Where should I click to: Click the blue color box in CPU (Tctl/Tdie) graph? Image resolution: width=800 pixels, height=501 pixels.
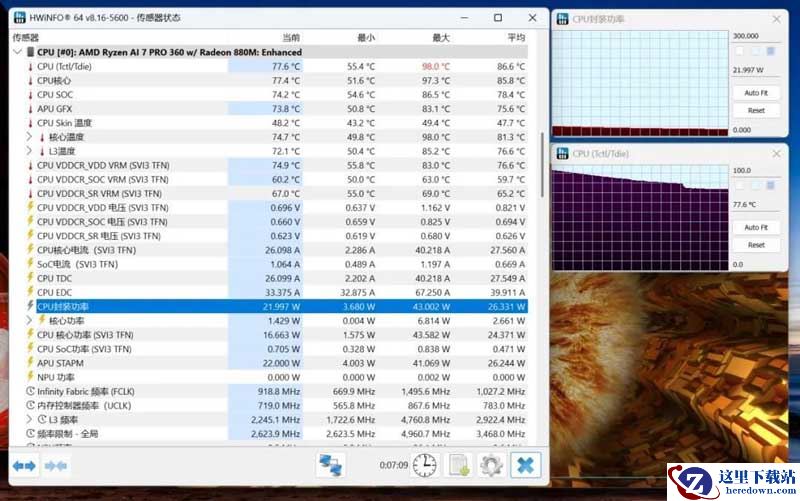(770, 185)
